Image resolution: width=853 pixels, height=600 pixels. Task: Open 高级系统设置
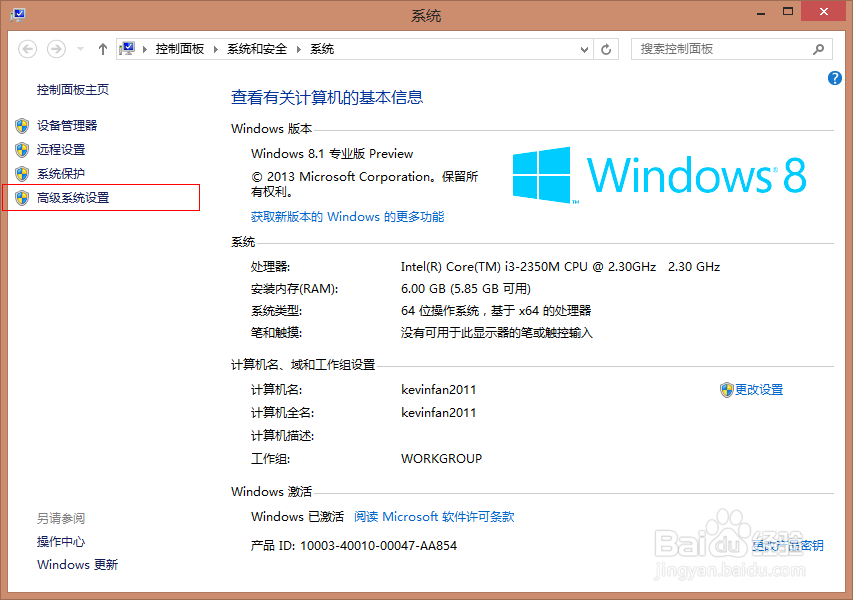click(x=73, y=197)
